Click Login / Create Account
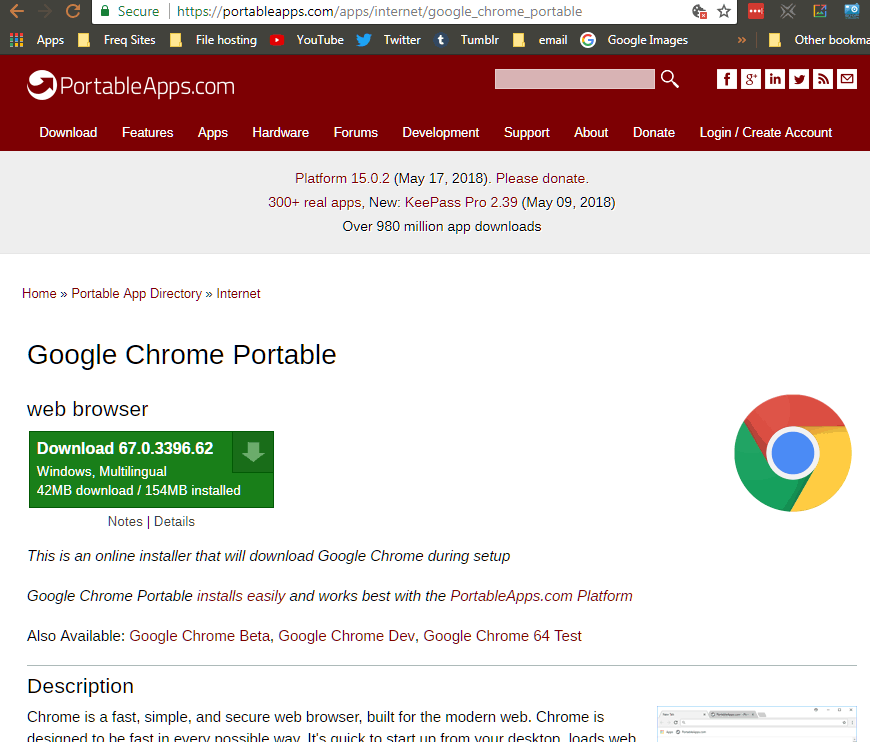 tap(766, 133)
